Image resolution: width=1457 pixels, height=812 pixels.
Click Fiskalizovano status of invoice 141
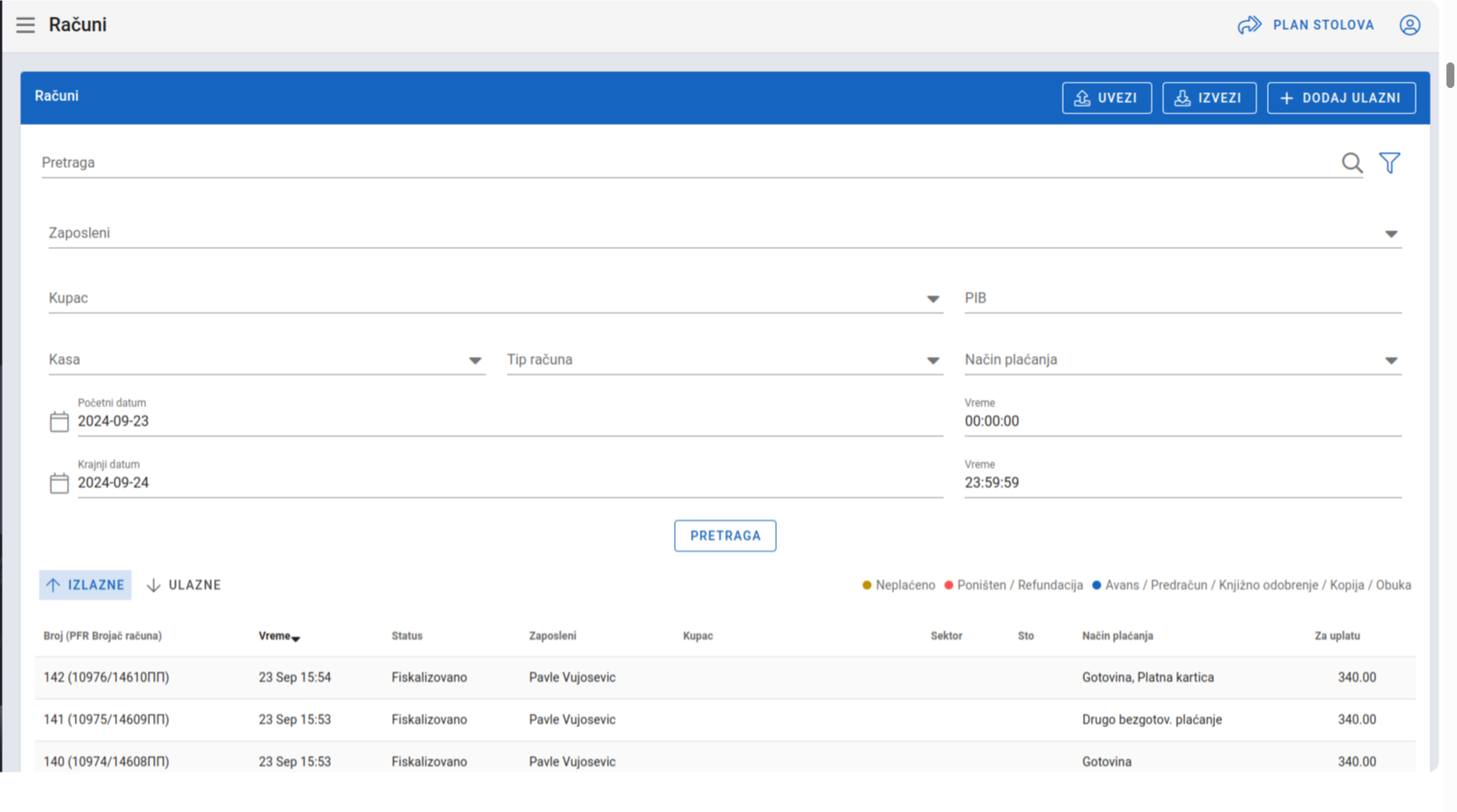429,720
